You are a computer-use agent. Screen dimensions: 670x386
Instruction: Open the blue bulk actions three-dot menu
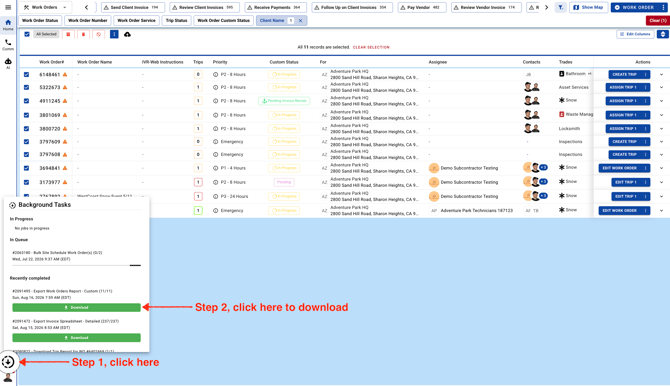[114, 34]
